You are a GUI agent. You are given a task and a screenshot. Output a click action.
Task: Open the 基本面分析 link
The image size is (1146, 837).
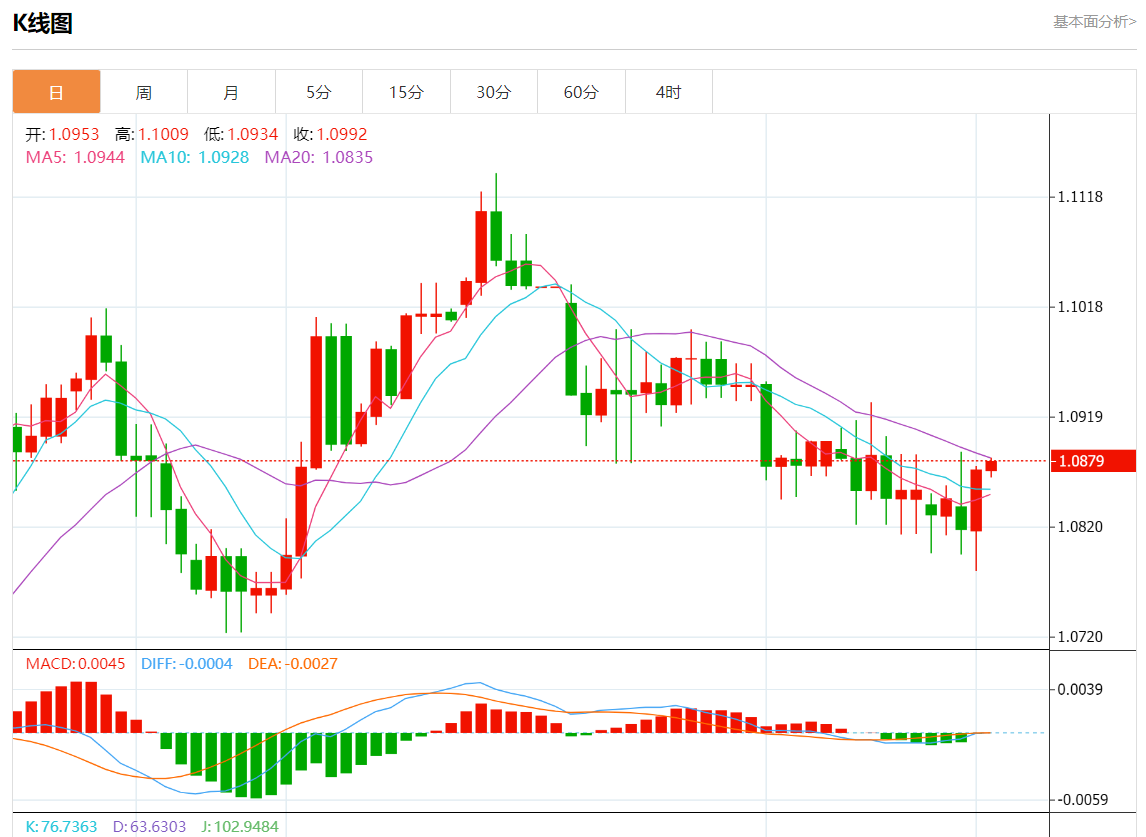click(x=1094, y=21)
